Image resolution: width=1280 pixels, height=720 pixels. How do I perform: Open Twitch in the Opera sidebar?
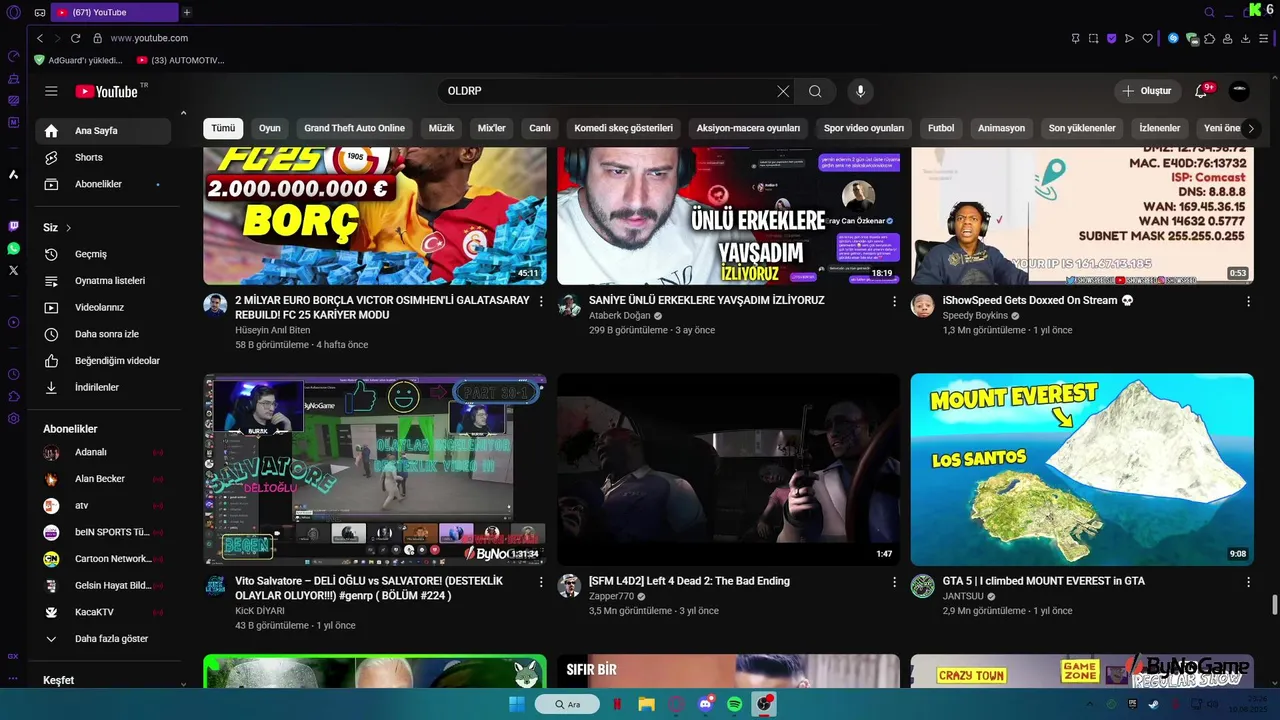tap(13, 226)
